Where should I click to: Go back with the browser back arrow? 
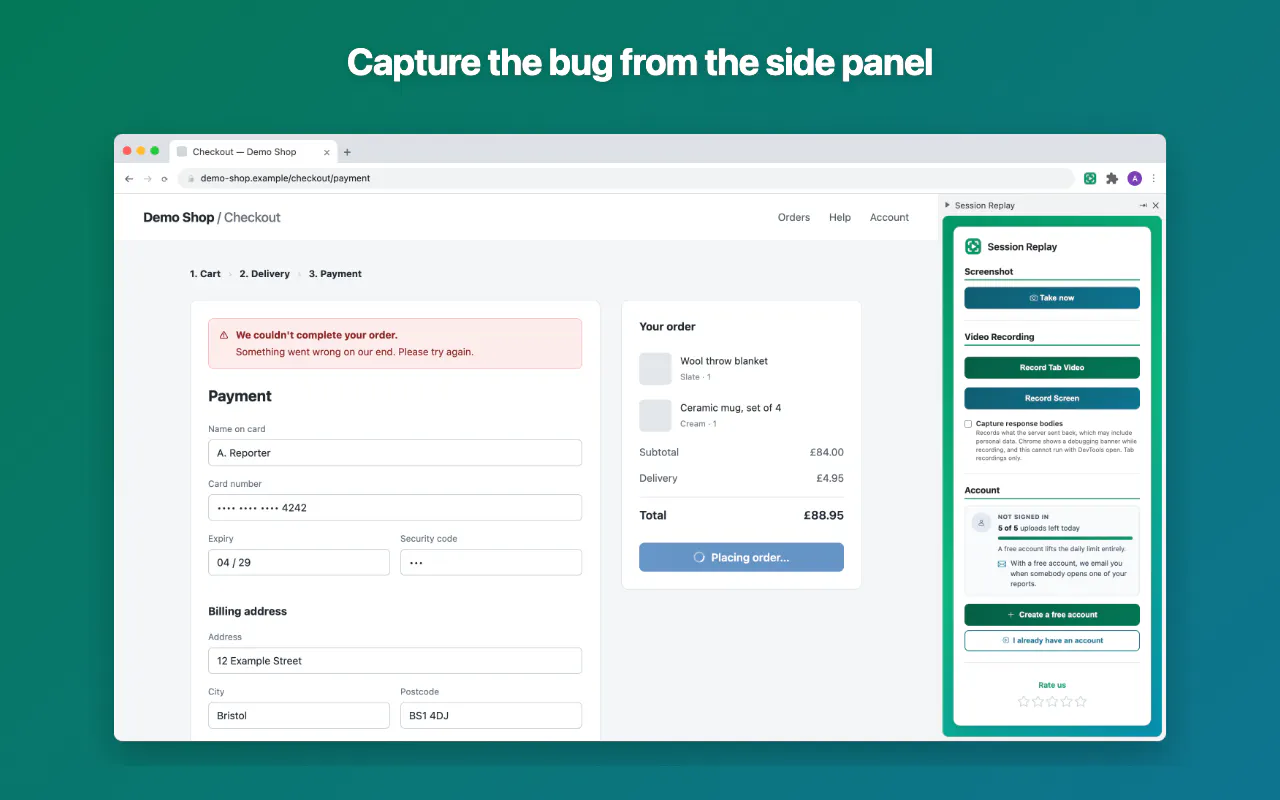[x=129, y=178]
